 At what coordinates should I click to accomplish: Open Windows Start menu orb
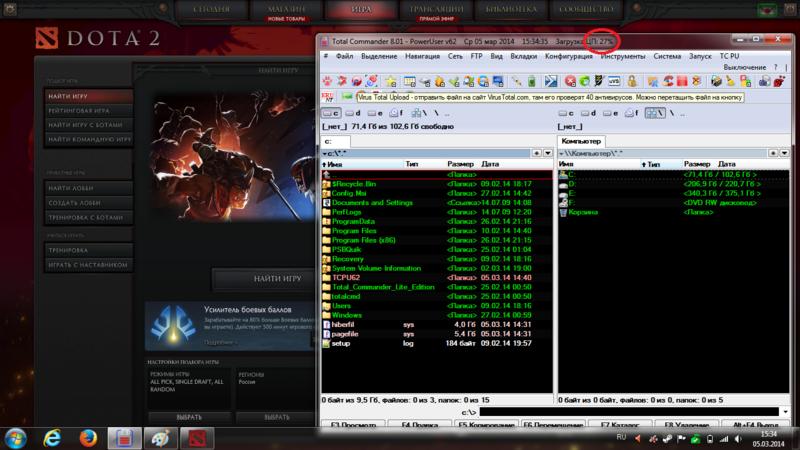pyautogui.click(x=16, y=438)
